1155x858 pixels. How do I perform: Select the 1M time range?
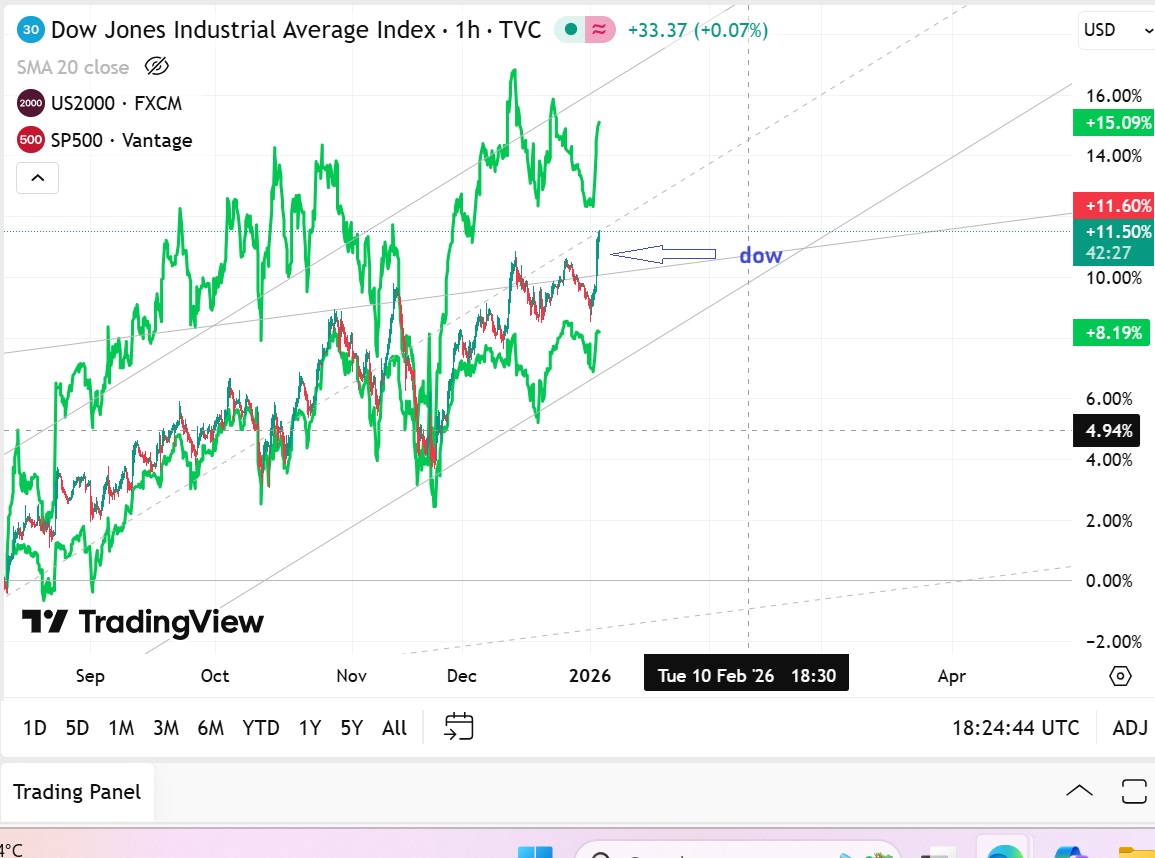pyautogui.click(x=122, y=728)
